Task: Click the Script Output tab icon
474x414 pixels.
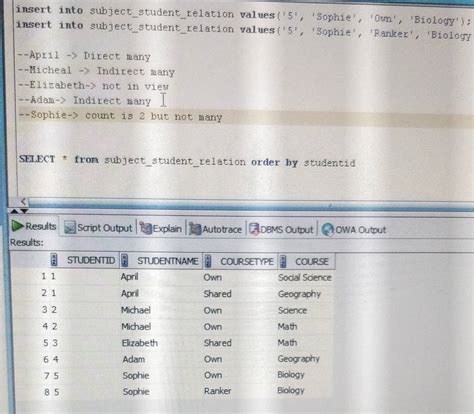Action: (70, 228)
